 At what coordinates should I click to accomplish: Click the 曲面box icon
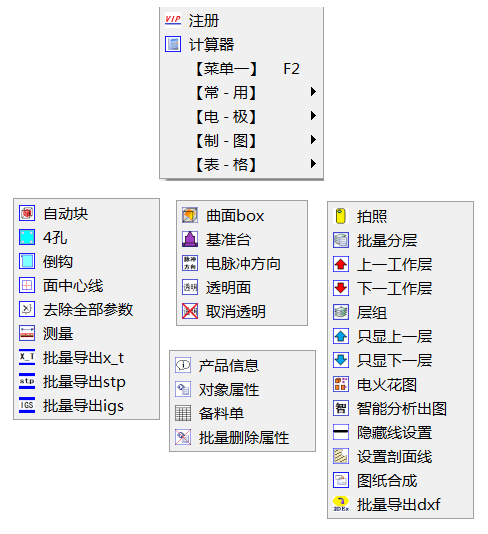coord(190,215)
